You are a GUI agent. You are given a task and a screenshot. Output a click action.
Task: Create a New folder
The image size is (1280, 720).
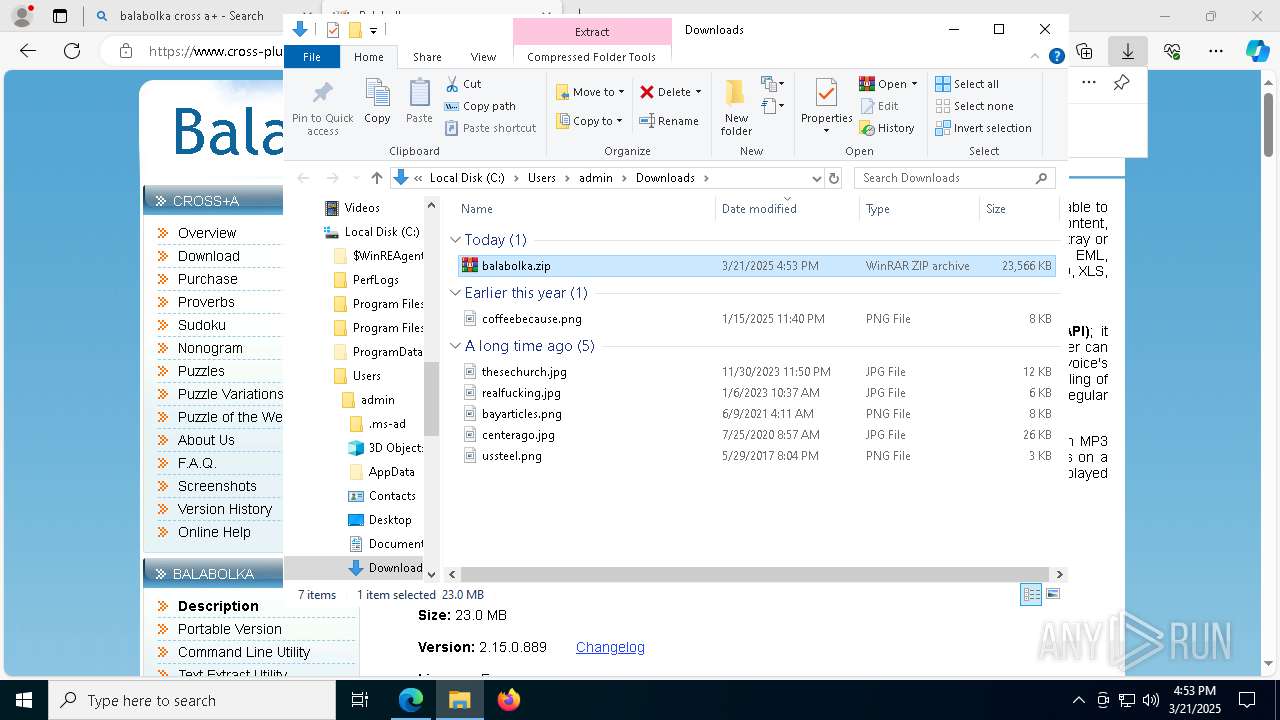736,107
